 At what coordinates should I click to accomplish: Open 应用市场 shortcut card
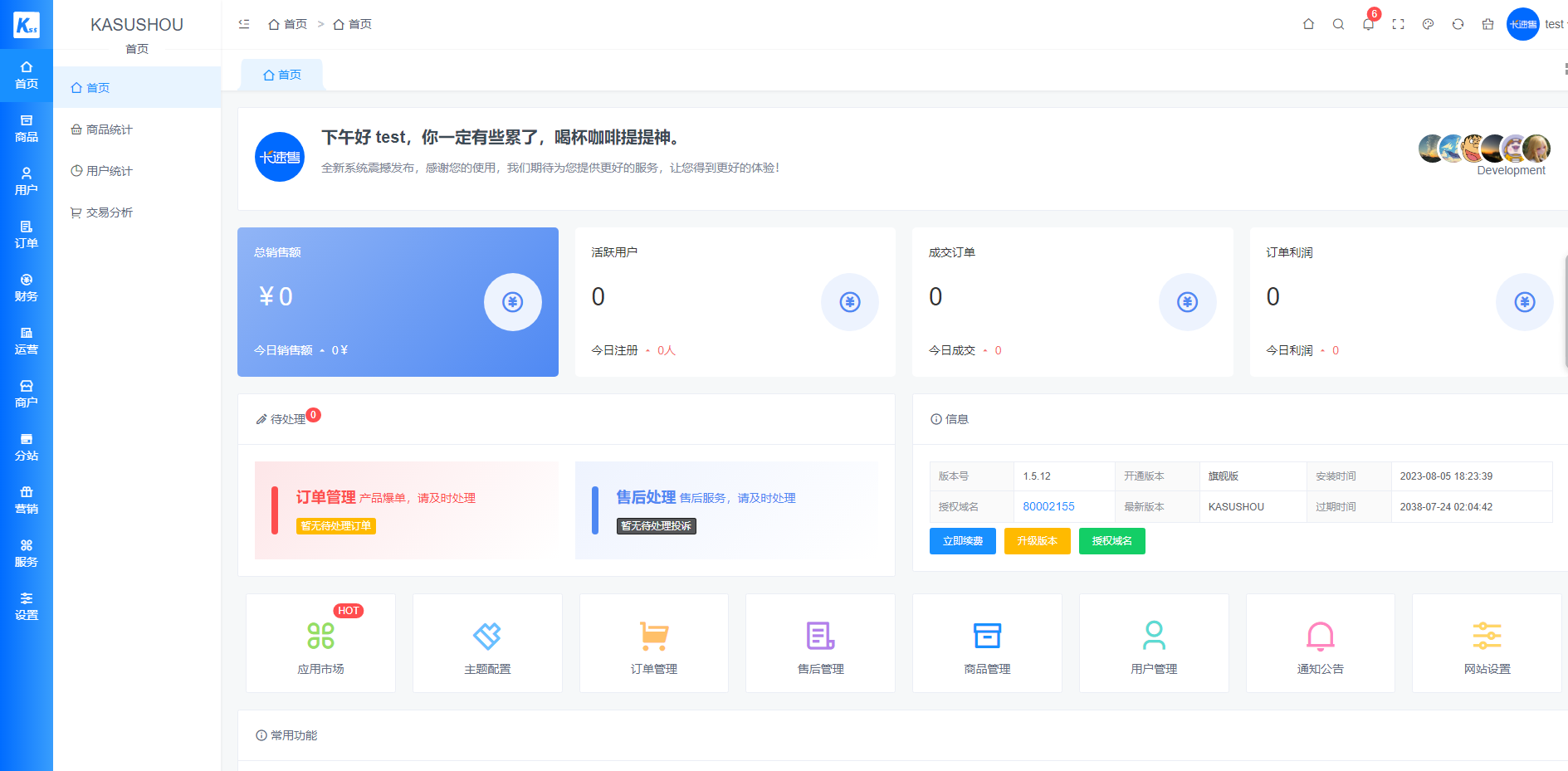pos(320,644)
